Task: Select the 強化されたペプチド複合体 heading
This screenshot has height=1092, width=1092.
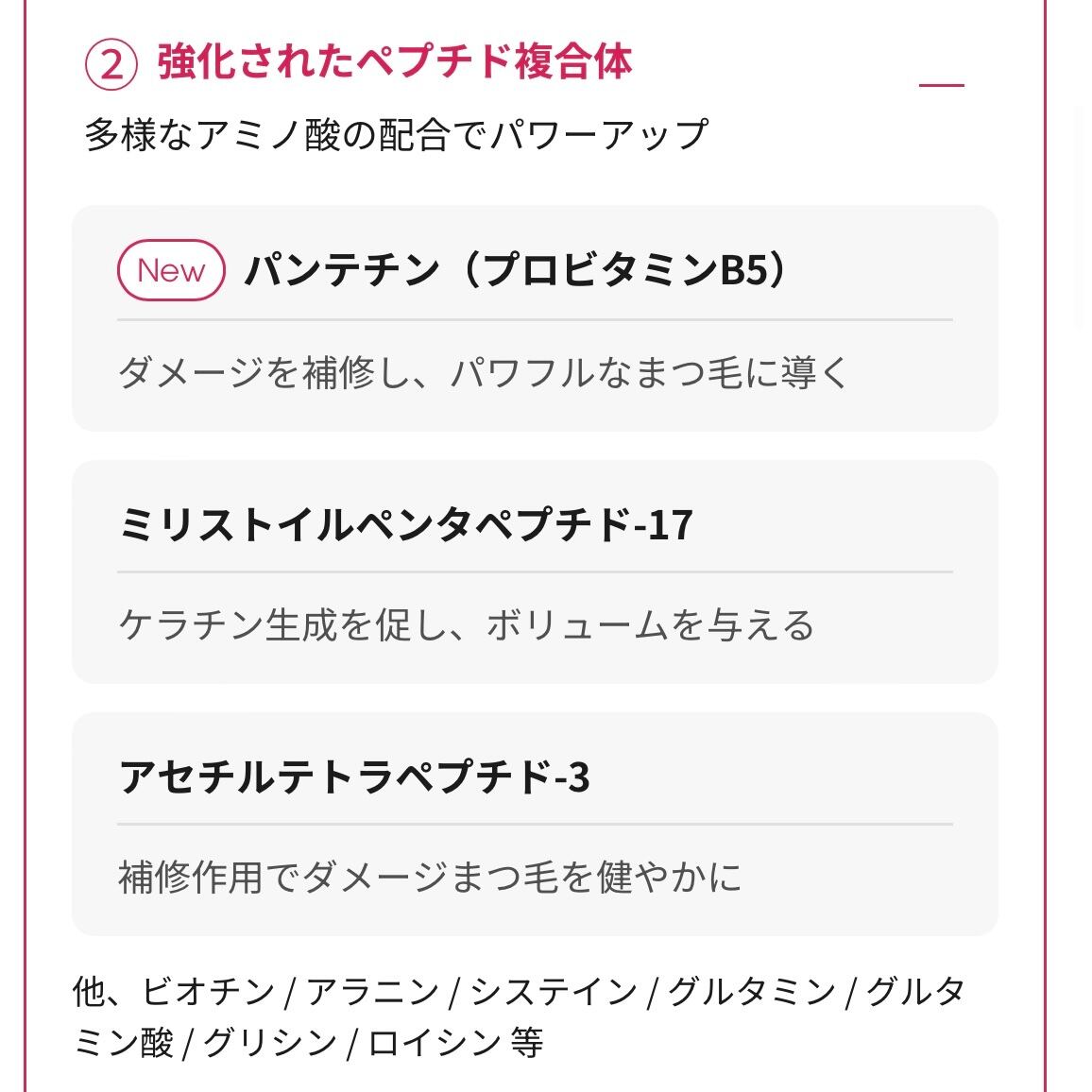Action: click(395, 62)
